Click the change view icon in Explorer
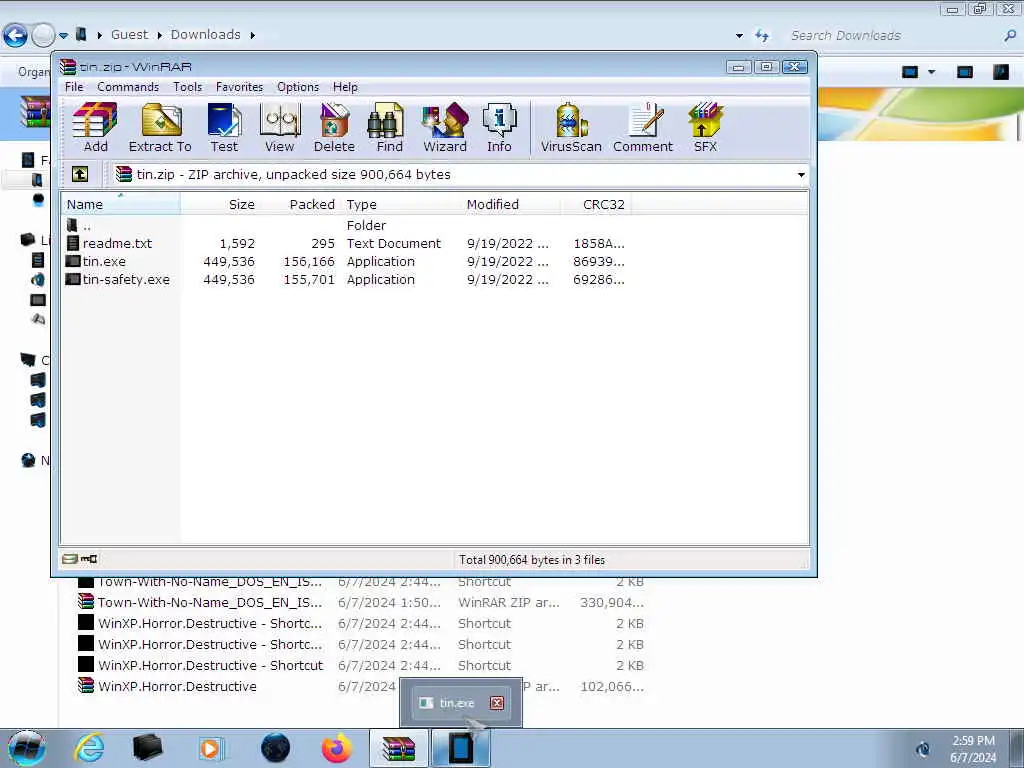 coord(910,72)
